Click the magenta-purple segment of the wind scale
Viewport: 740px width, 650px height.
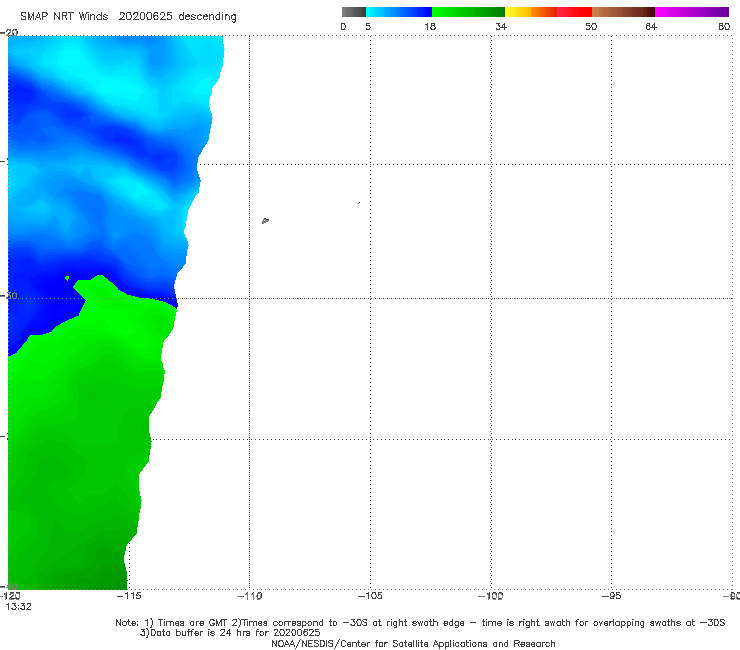(692, 12)
